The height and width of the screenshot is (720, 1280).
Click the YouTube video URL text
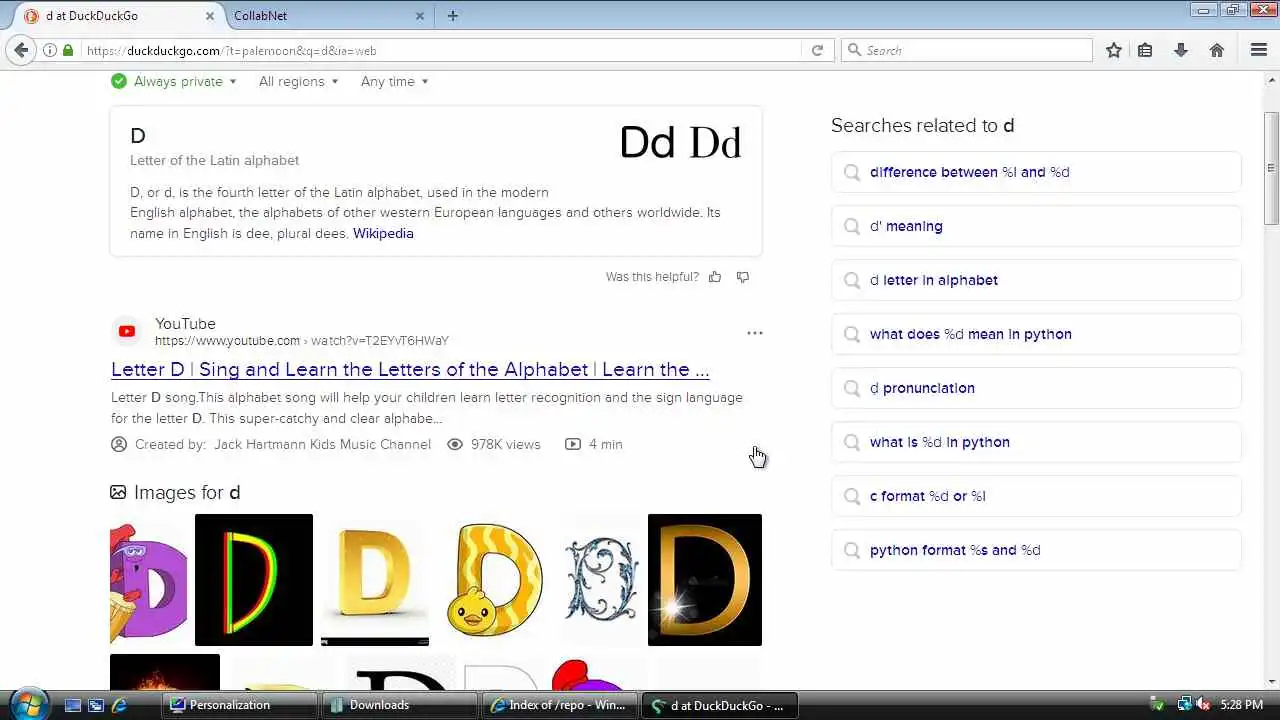pos(302,341)
